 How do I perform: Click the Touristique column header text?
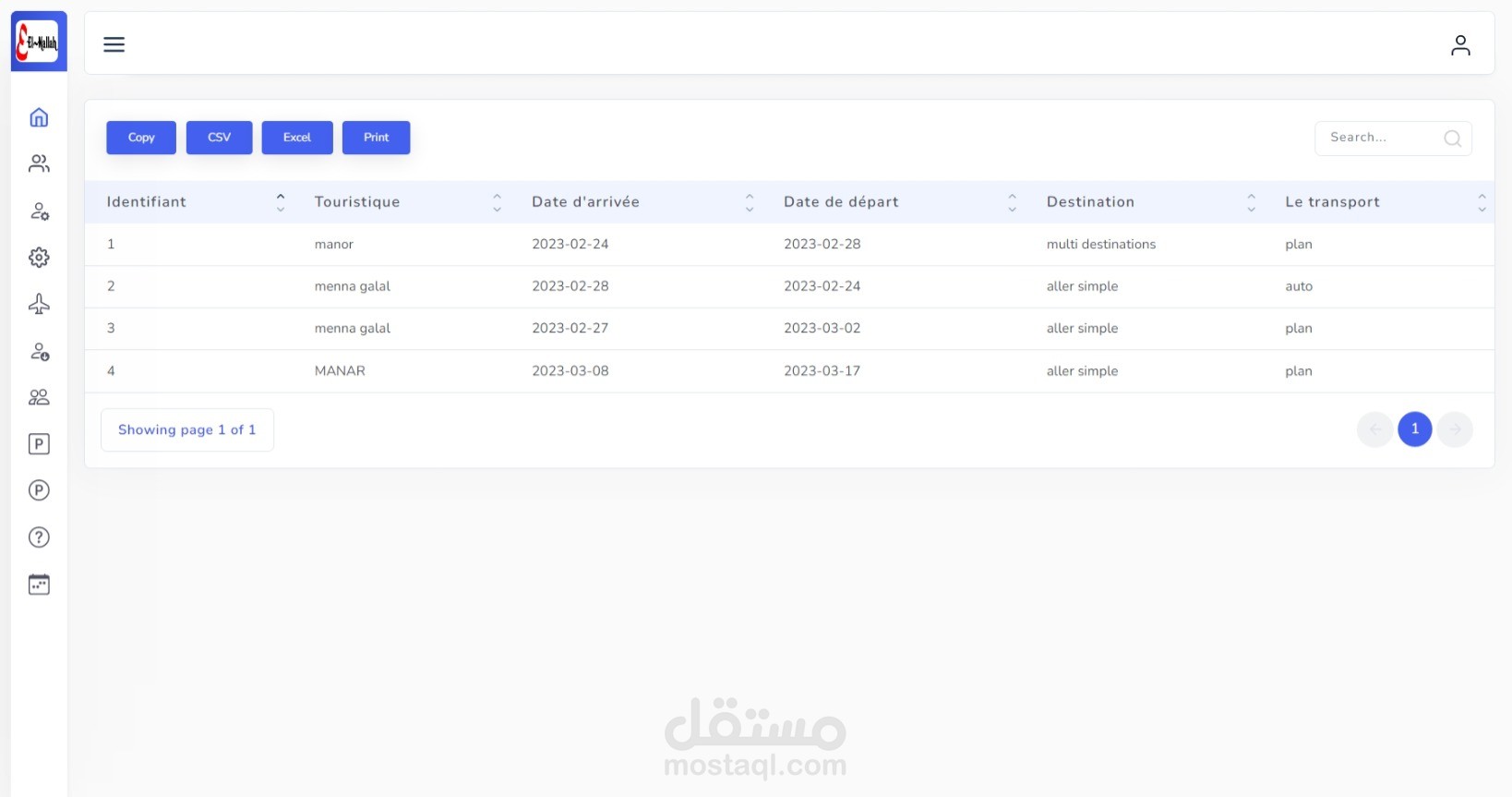click(x=357, y=201)
